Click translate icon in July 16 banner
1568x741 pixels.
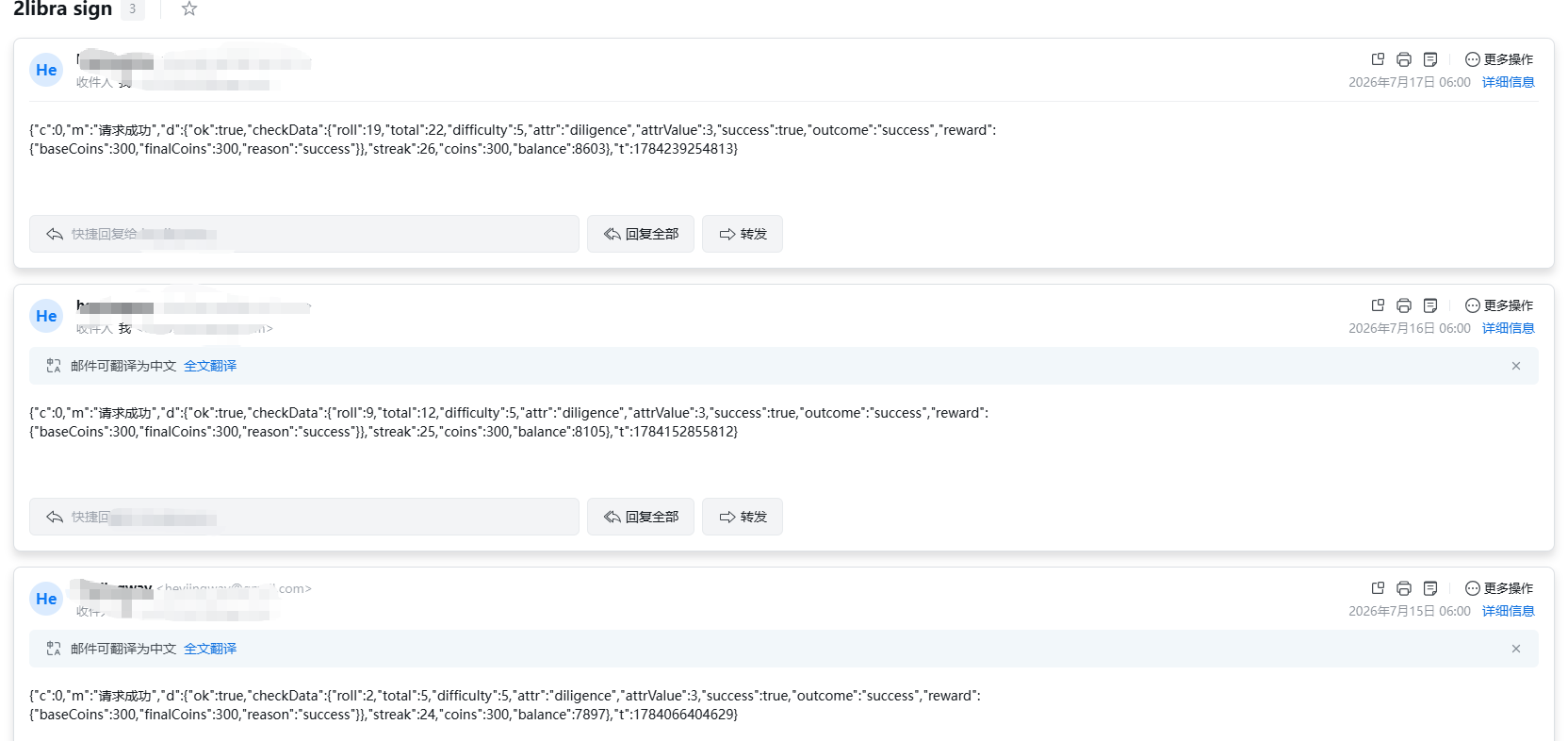click(x=54, y=366)
